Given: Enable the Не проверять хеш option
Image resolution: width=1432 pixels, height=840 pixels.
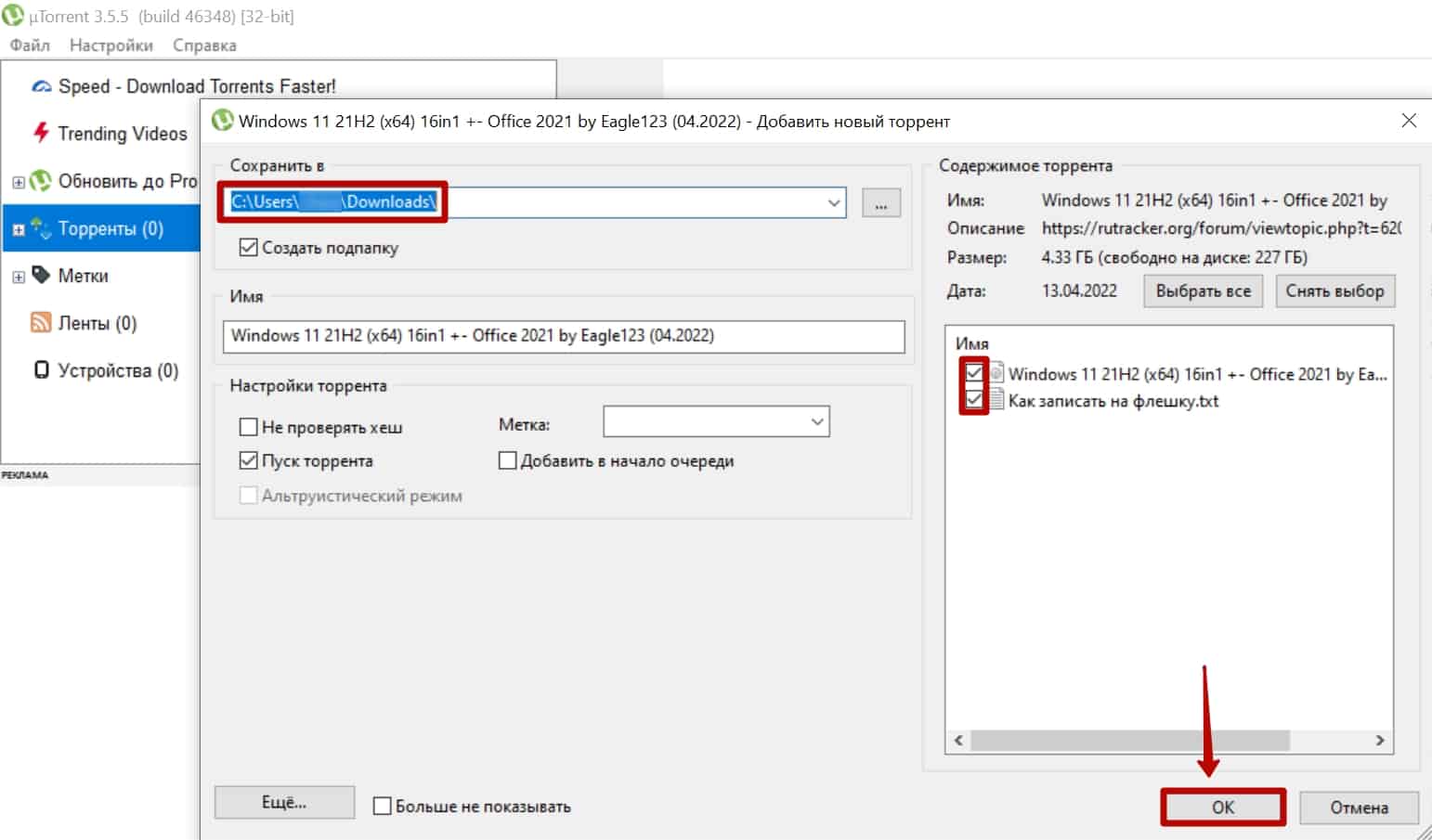Looking at the screenshot, I should (248, 427).
